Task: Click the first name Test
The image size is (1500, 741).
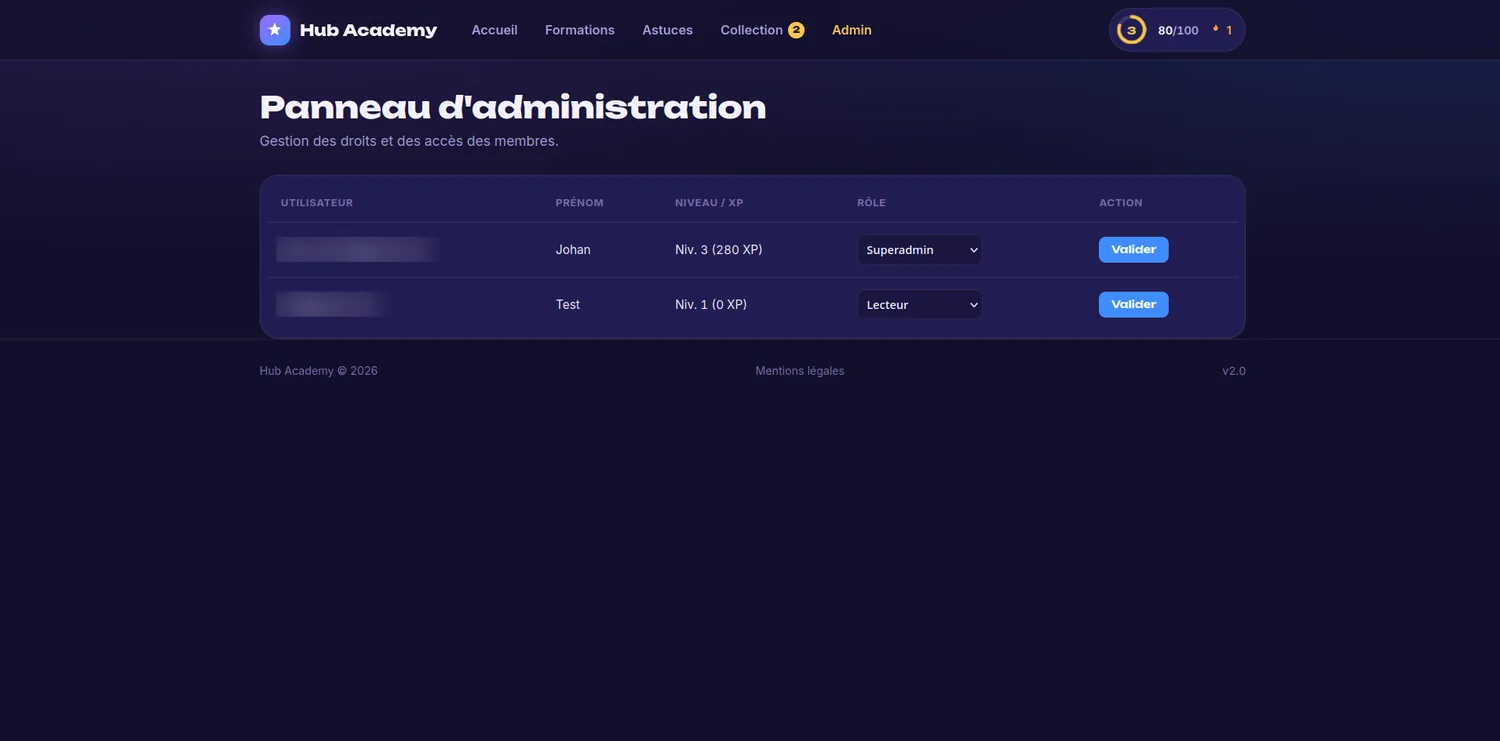Action: [568, 305]
